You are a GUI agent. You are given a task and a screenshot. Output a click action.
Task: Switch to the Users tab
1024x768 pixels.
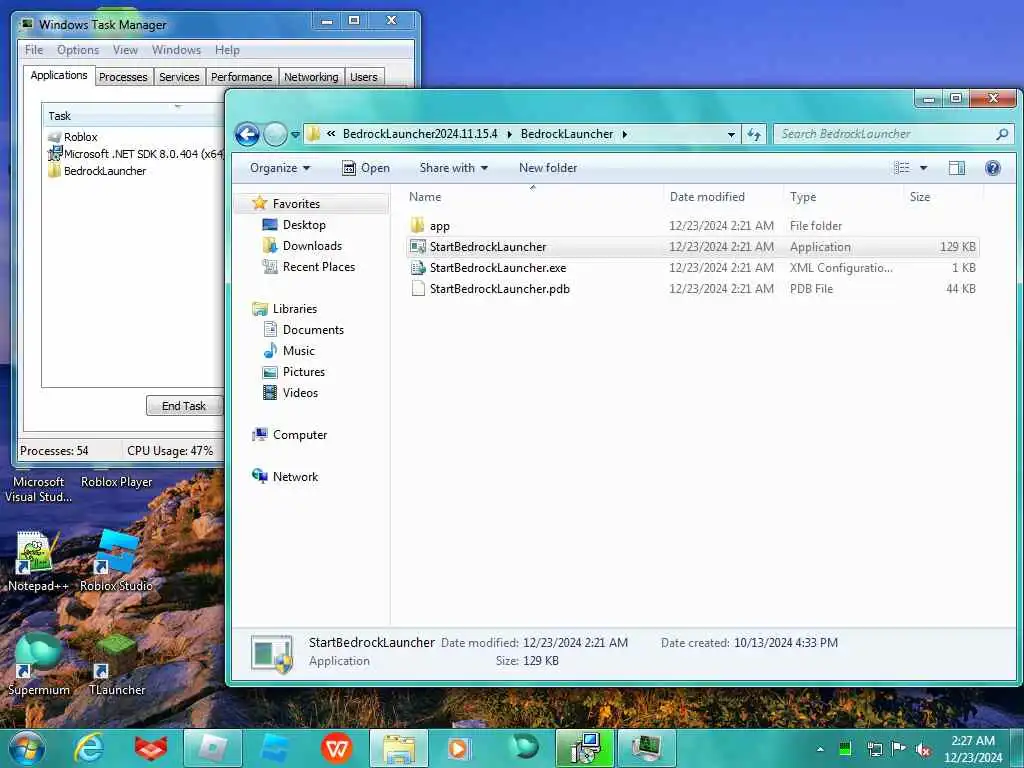[x=364, y=77]
